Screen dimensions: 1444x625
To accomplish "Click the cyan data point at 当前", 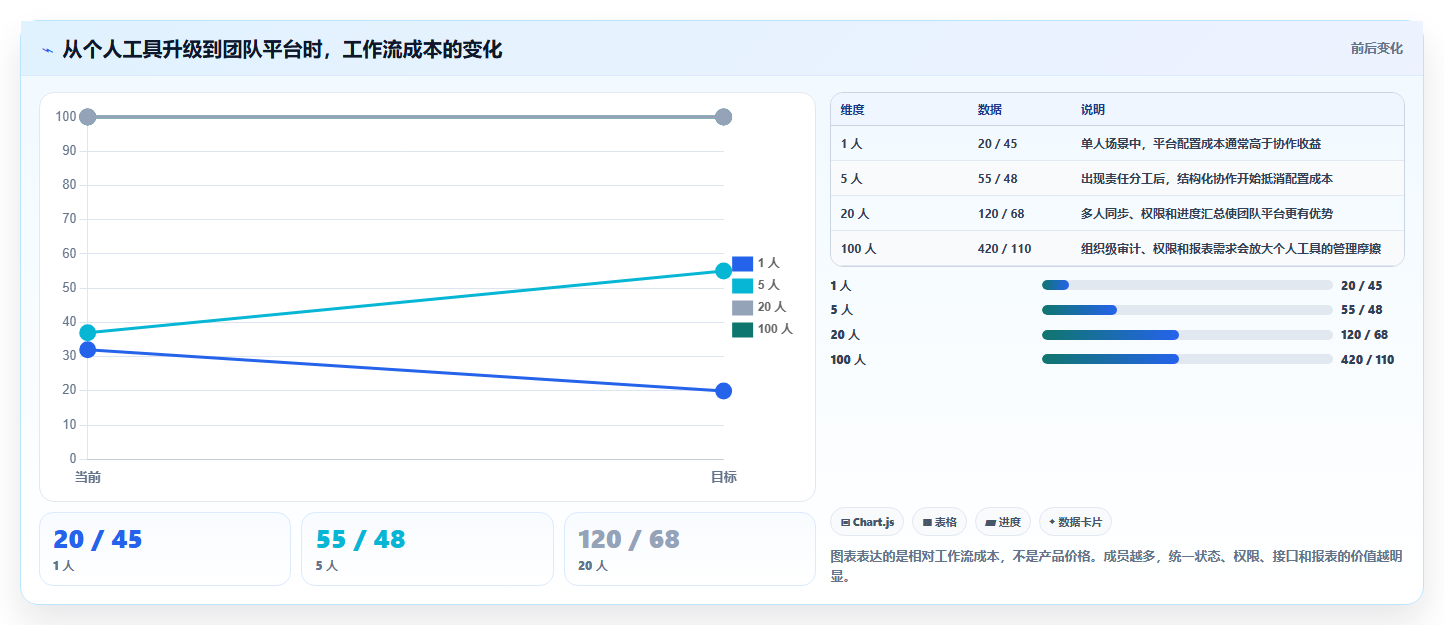I will pyautogui.click(x=88, y=333).
